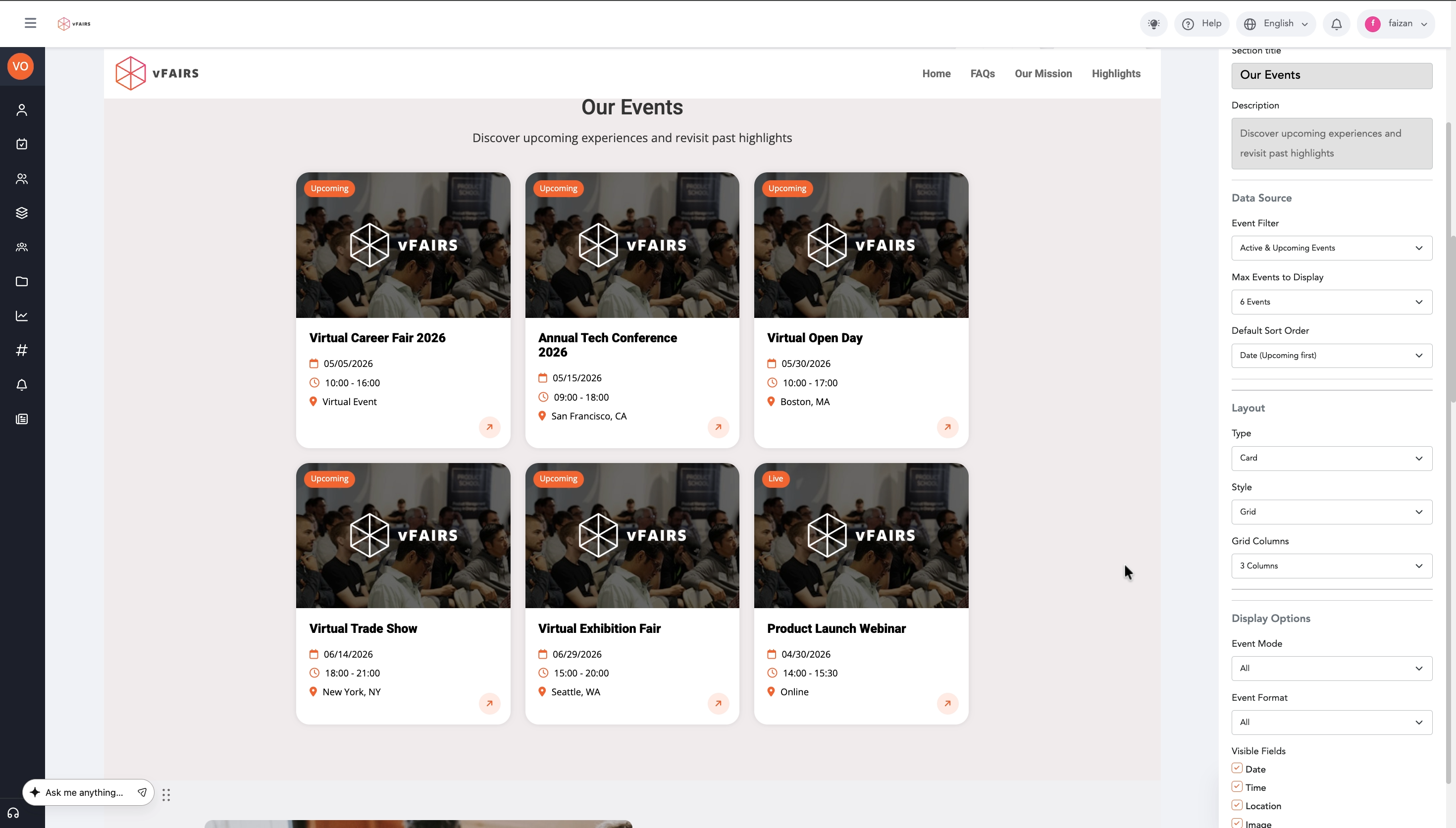This screenshot has width=1456, height=828.
Task: Open arrow link on Virtual Exhibition Fair card
Action: click(x=719, y=704)
